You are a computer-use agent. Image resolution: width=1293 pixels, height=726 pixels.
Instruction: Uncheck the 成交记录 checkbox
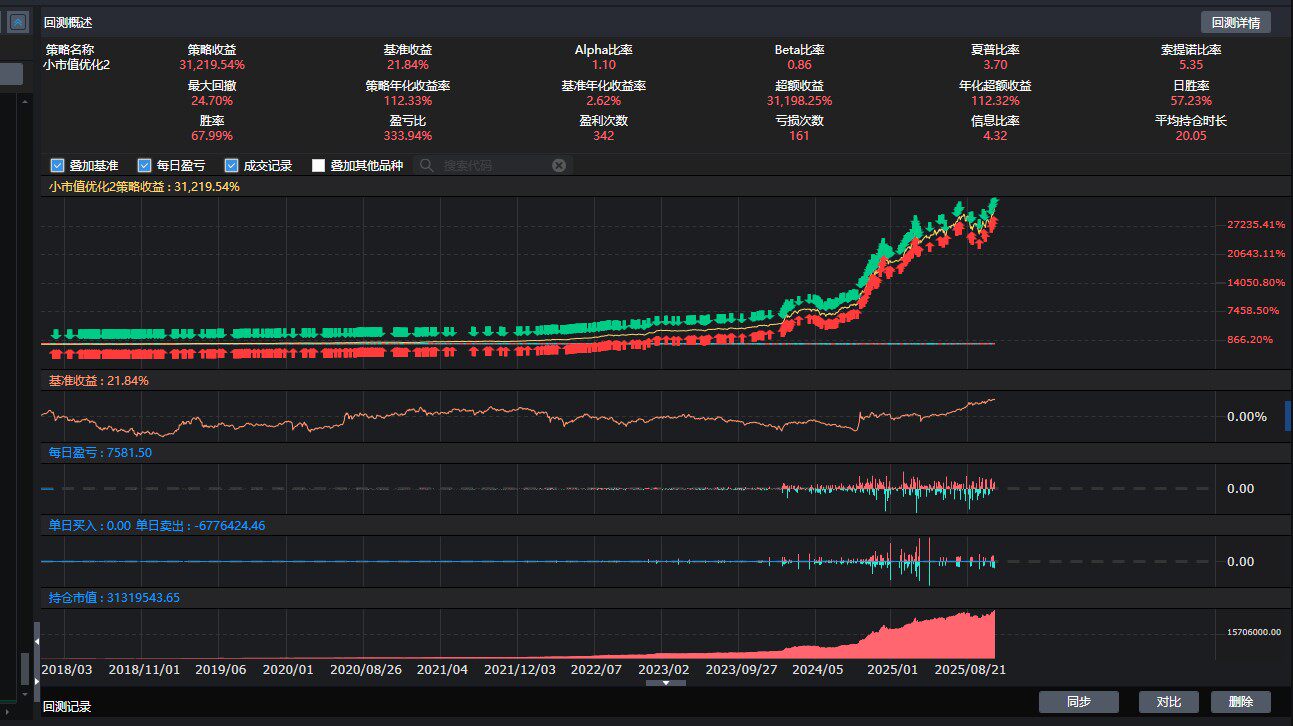point(231,165)
